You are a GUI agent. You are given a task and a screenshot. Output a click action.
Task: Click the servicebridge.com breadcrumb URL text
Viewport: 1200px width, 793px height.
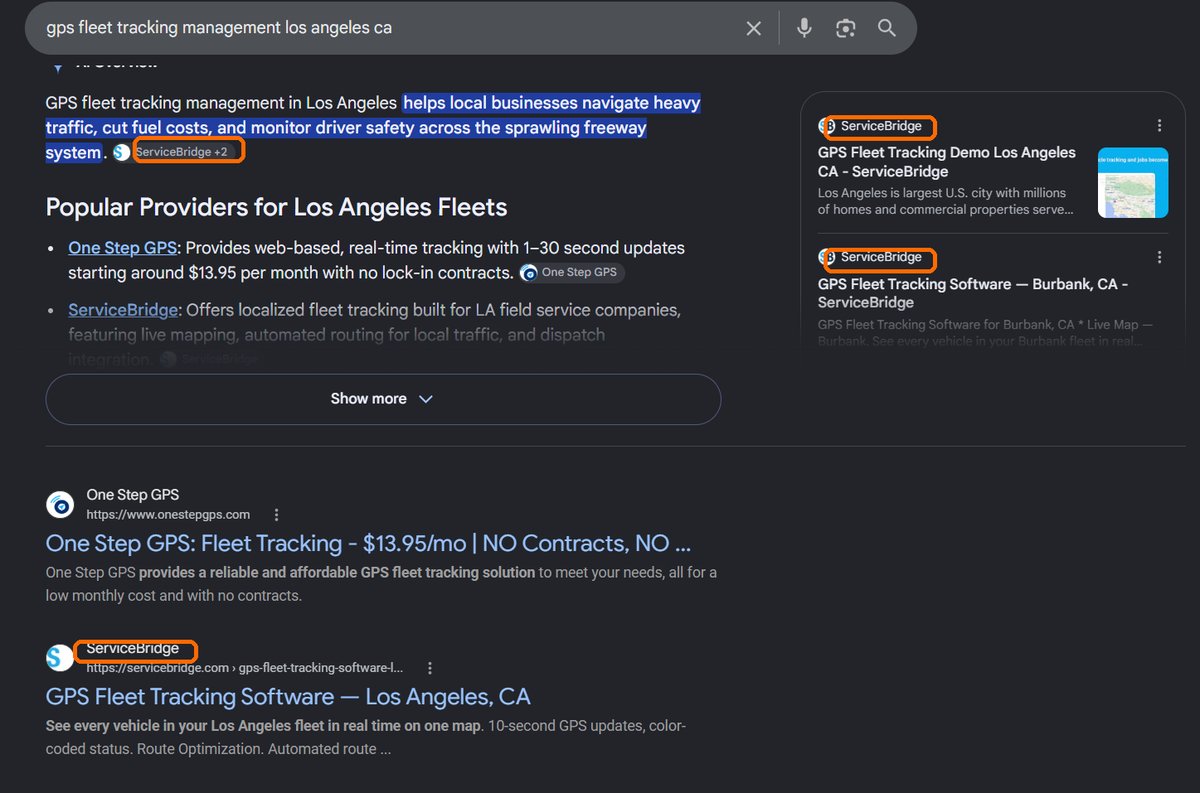click(x=245, y=668)
